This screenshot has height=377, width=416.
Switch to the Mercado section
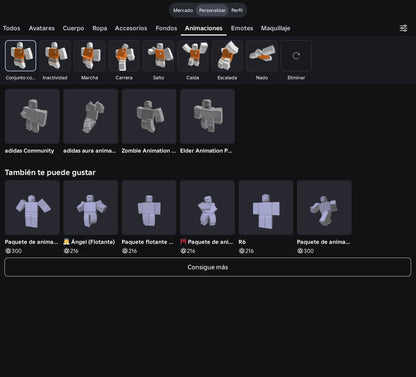[183, 10]
